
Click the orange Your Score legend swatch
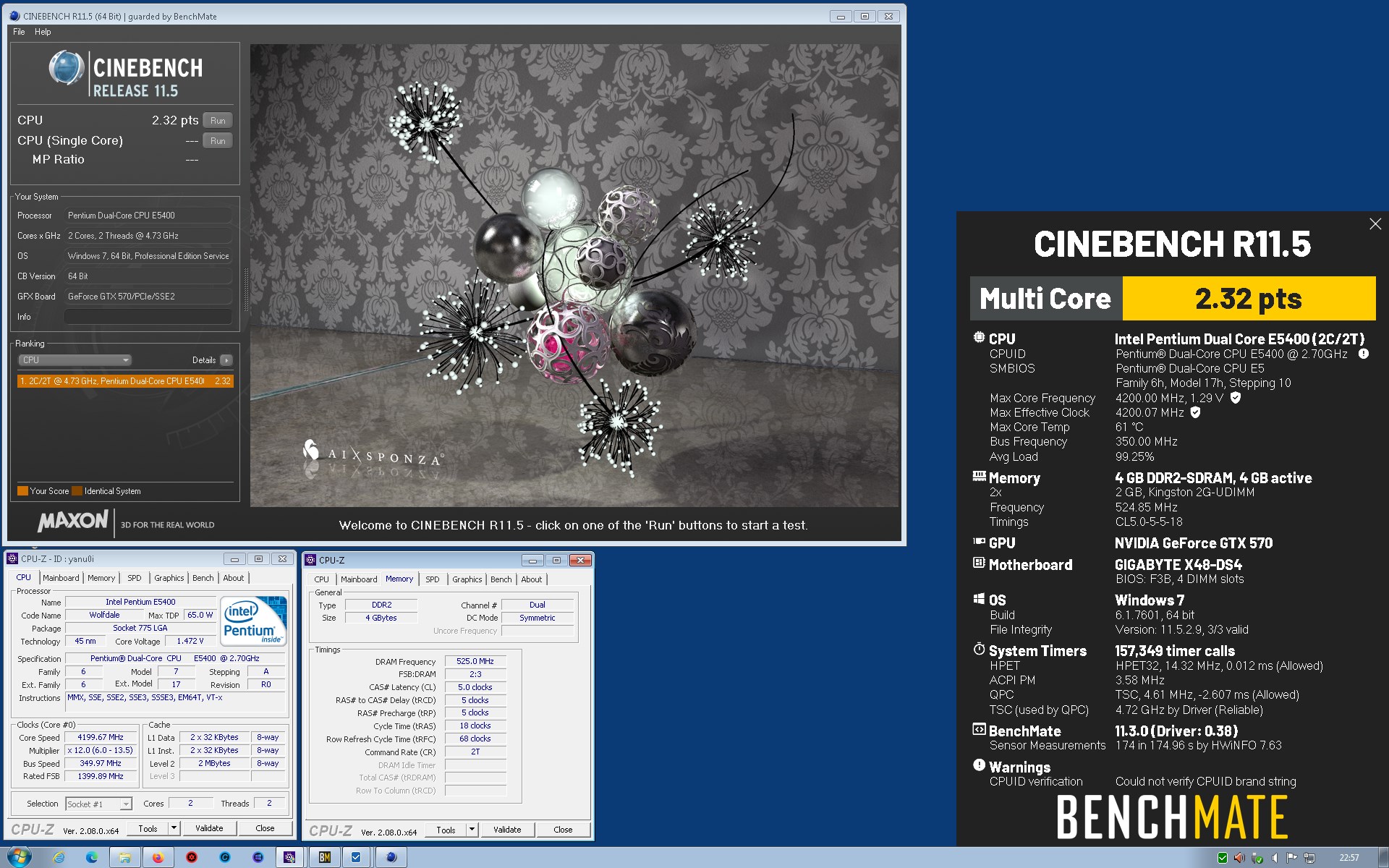click(22, 491)
